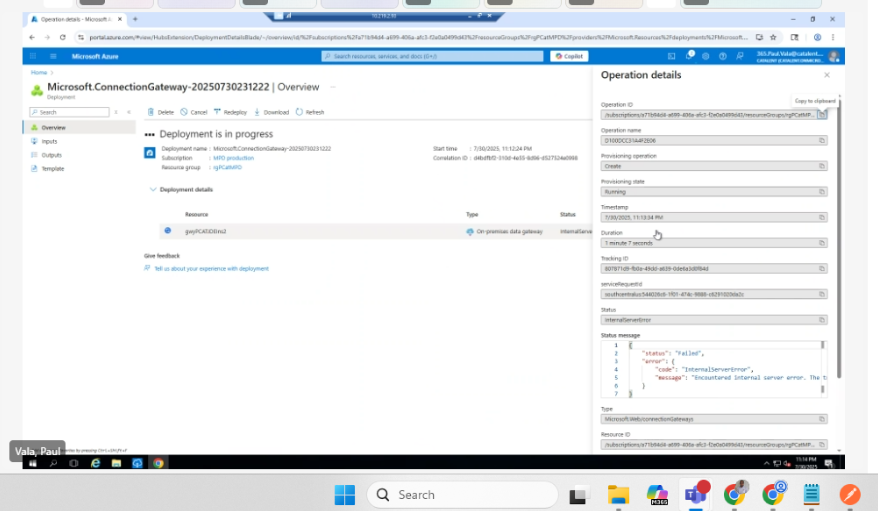Screen dimensions: 878x511
Task: Go to the Home breadcrumb
Action: tap(39, 73)
